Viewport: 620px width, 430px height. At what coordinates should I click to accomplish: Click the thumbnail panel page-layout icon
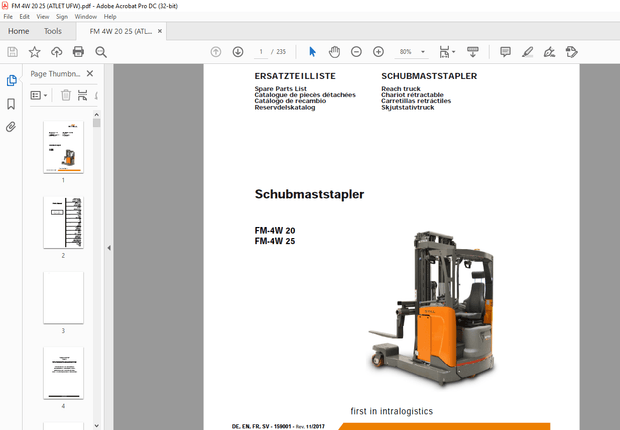tap(82, 95)
